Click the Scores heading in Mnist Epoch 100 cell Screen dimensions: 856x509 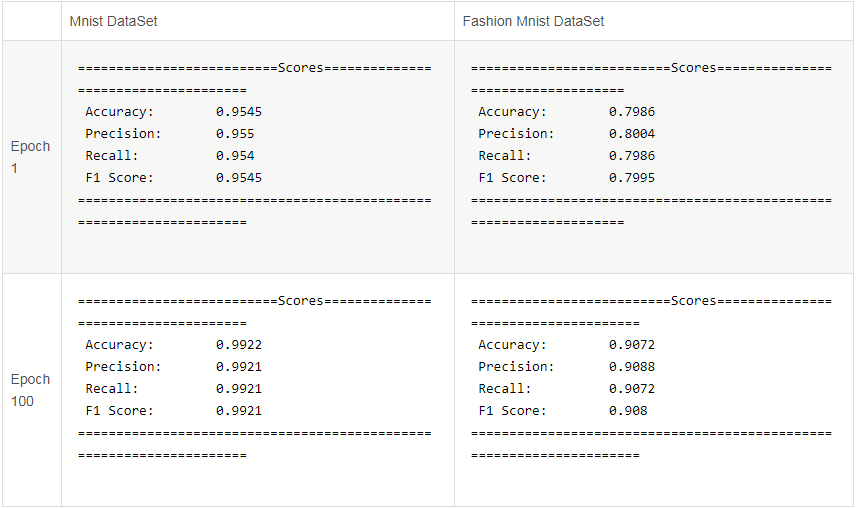301,301
